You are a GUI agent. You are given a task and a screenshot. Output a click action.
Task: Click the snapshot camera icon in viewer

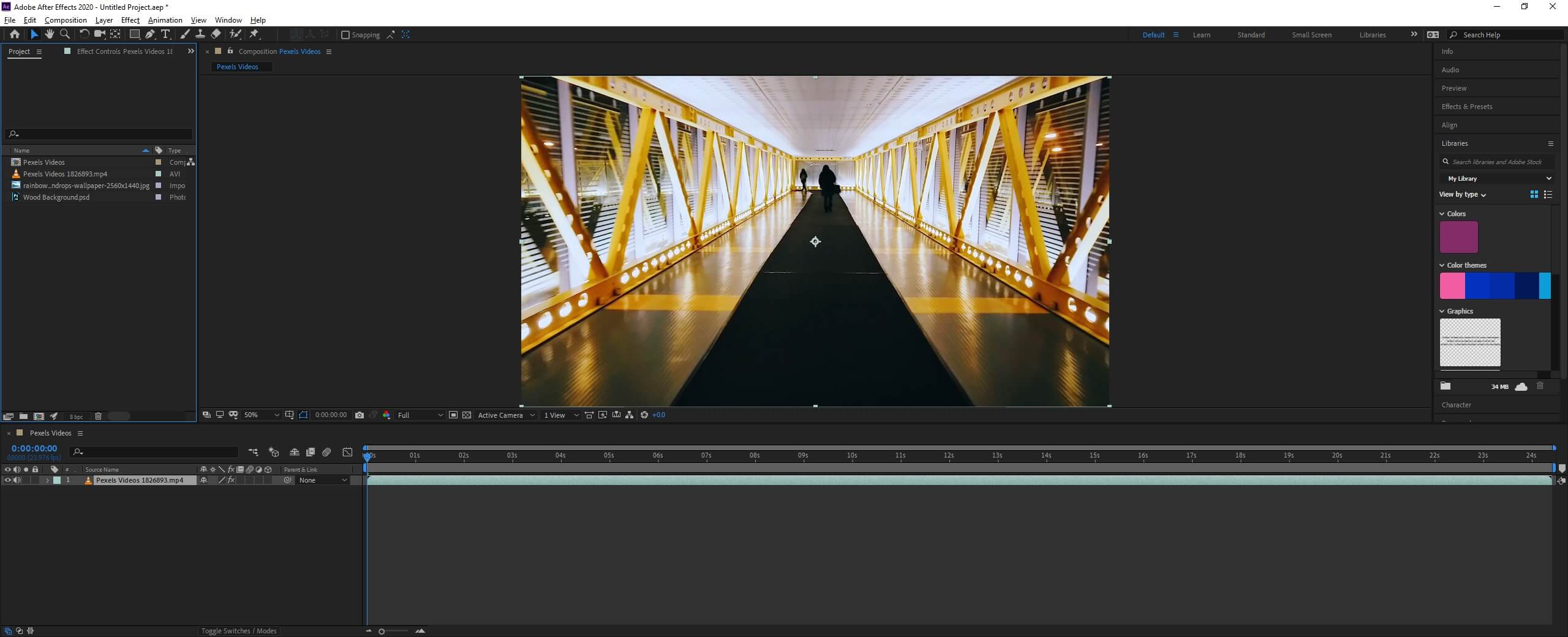point(360,415)
